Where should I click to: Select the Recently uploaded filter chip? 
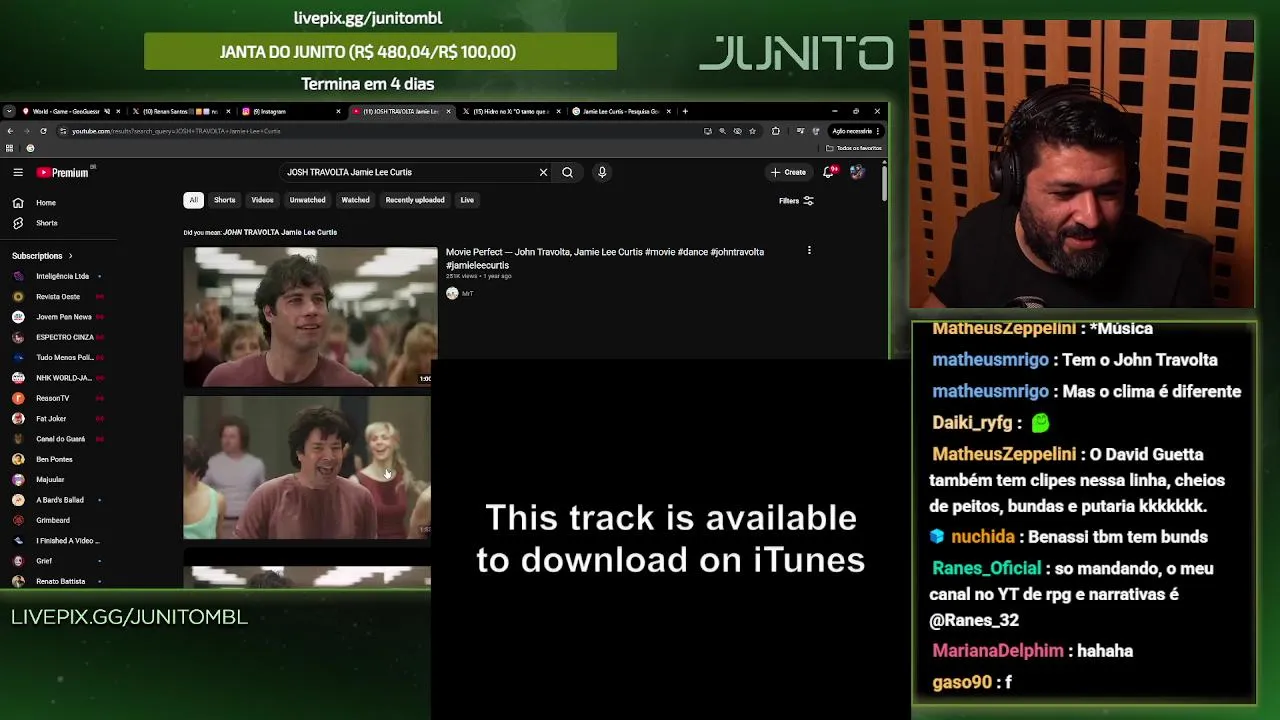(x=415, y=200)
